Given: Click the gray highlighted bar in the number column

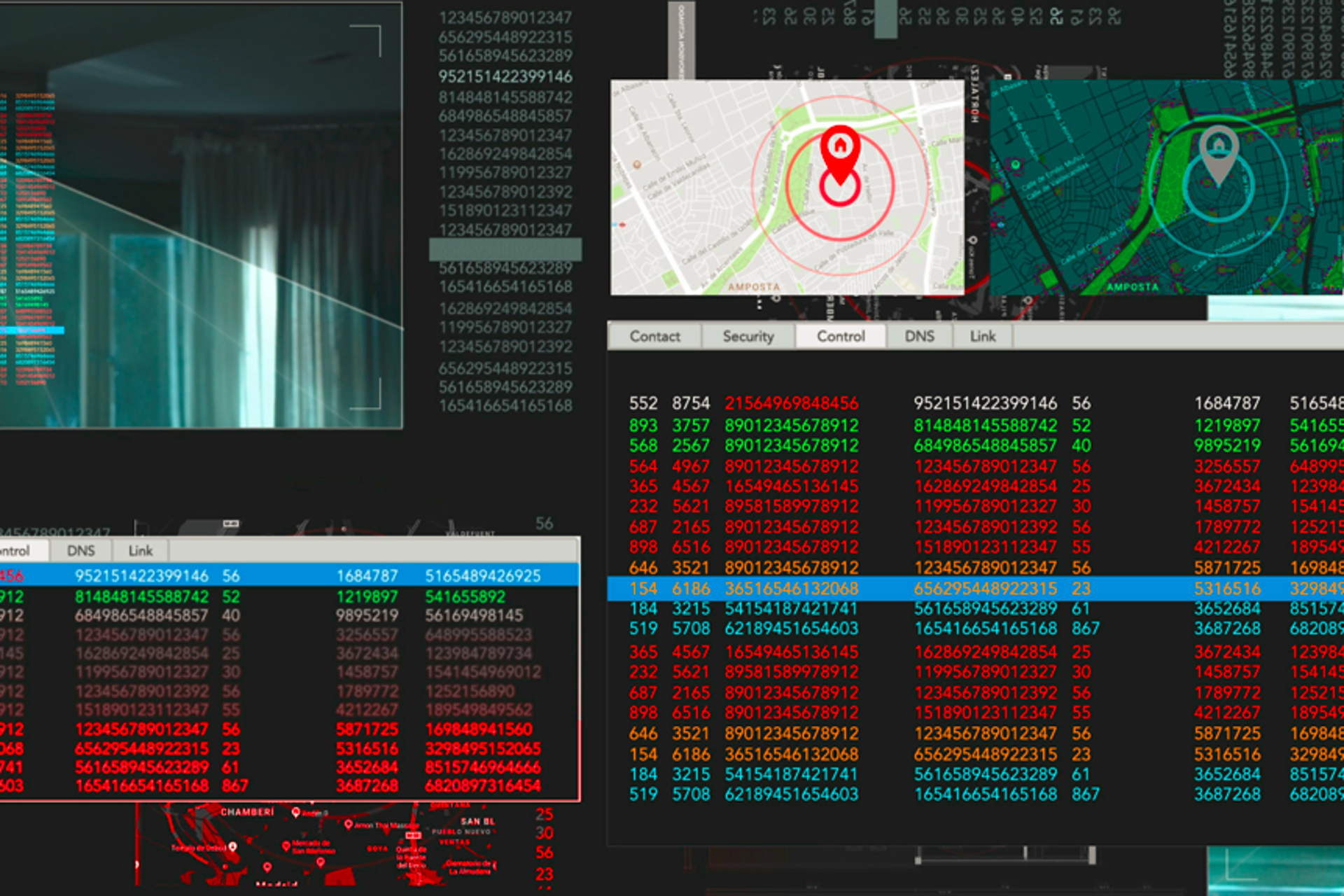Looking at the screenshot, I should point(505,249).
